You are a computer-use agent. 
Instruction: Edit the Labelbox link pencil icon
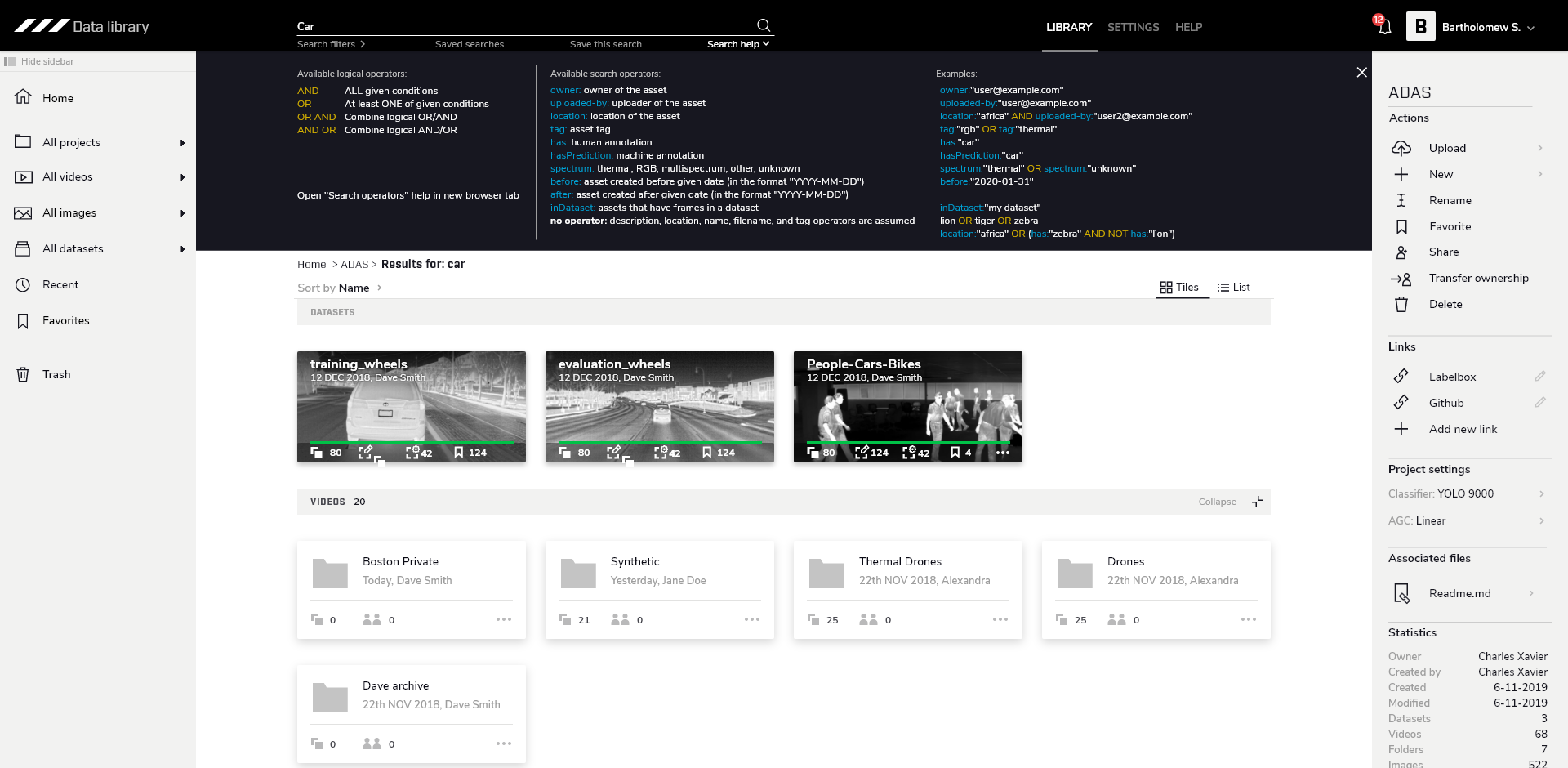point(1539,377)
